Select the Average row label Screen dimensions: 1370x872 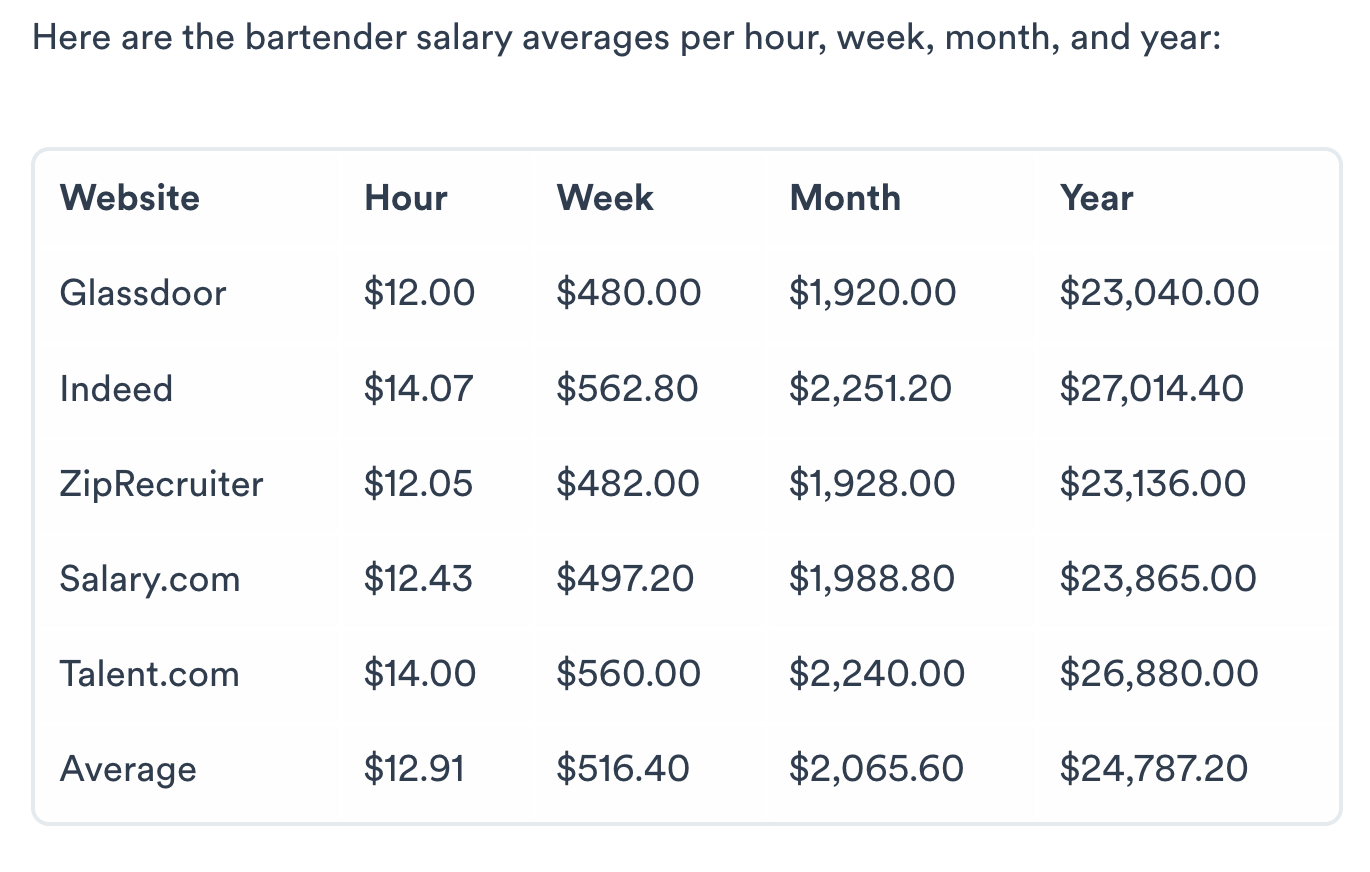tap(128, 770)
